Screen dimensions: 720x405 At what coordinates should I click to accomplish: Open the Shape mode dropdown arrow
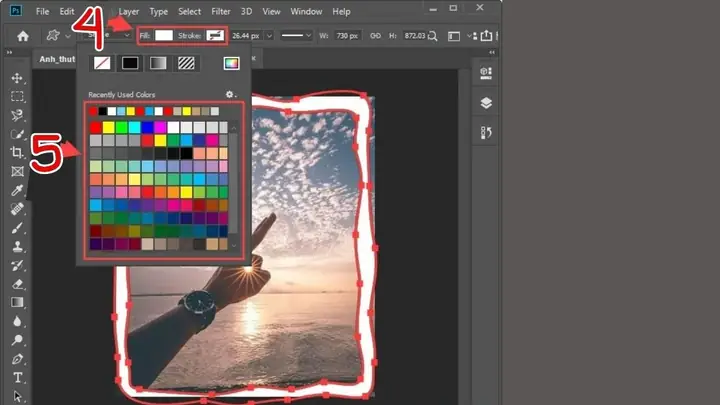coord(127,35)
